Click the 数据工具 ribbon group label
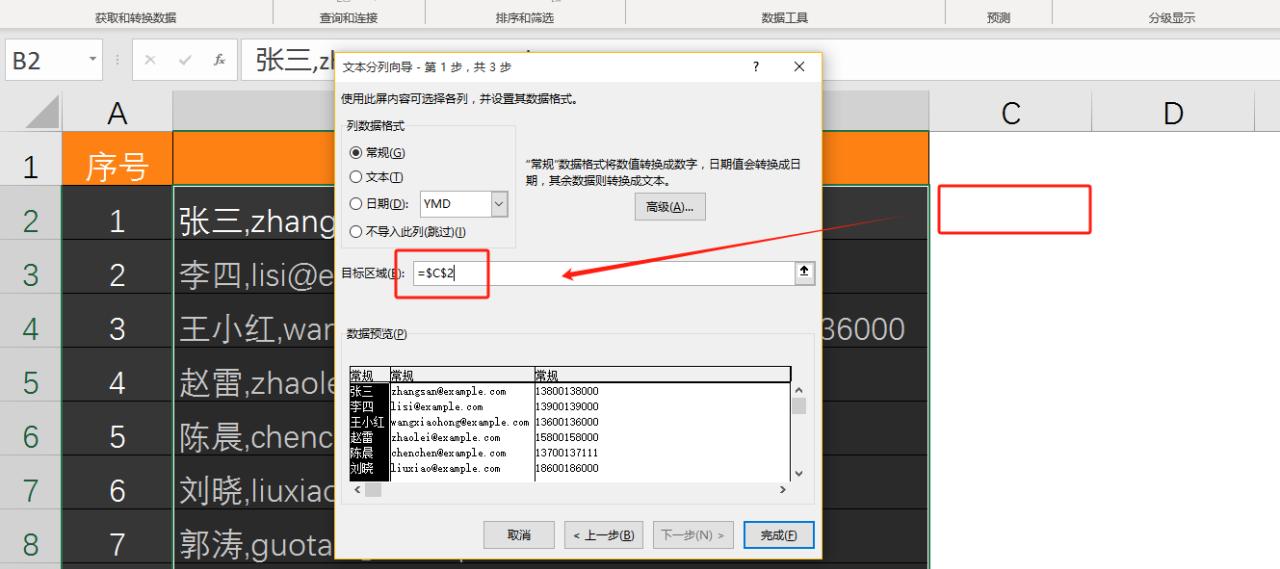This screenshot has height=569, width=1280. tap(785, 18)
